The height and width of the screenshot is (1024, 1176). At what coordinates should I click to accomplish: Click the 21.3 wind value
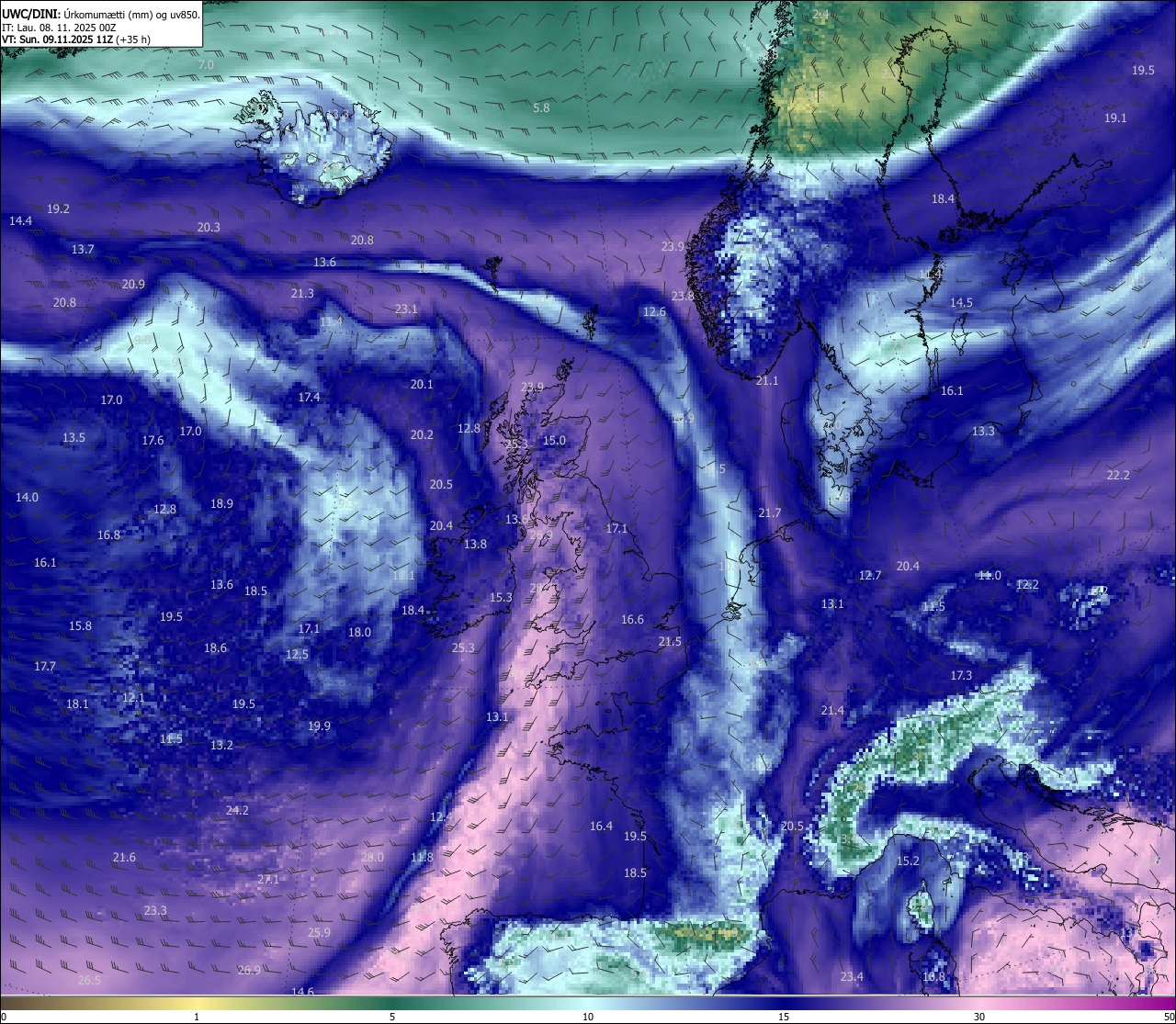click(x=302, y=293)
